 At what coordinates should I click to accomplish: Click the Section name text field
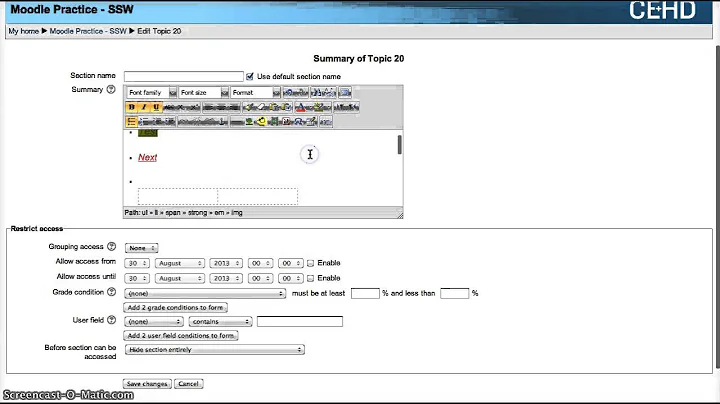click(x=184, y=76)
